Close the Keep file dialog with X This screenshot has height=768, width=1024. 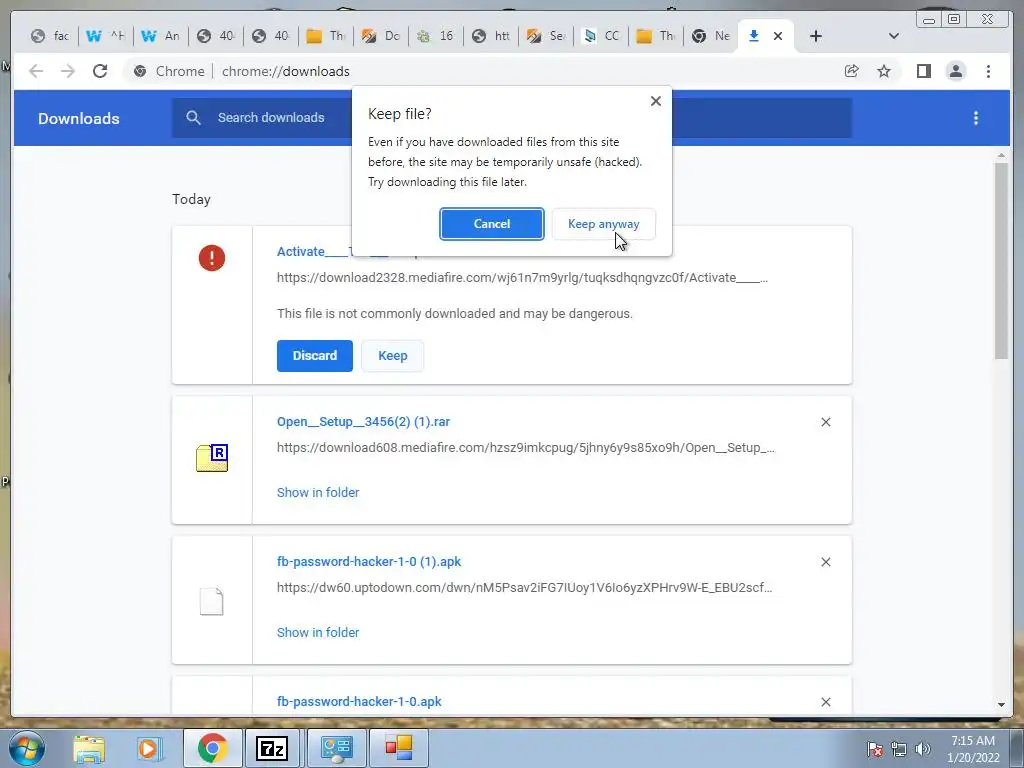[x=656, y=101]
